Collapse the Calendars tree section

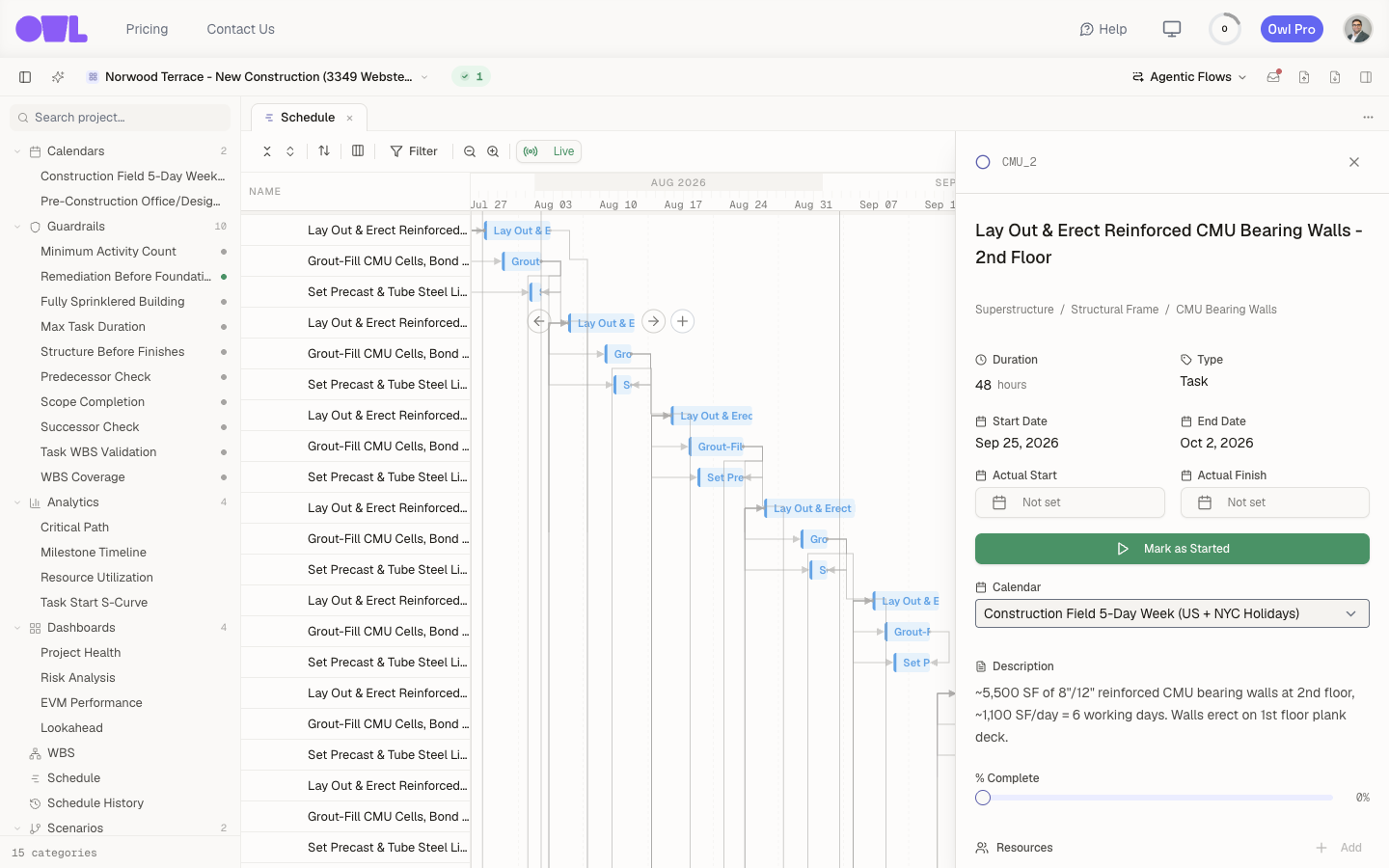[17, 151]
